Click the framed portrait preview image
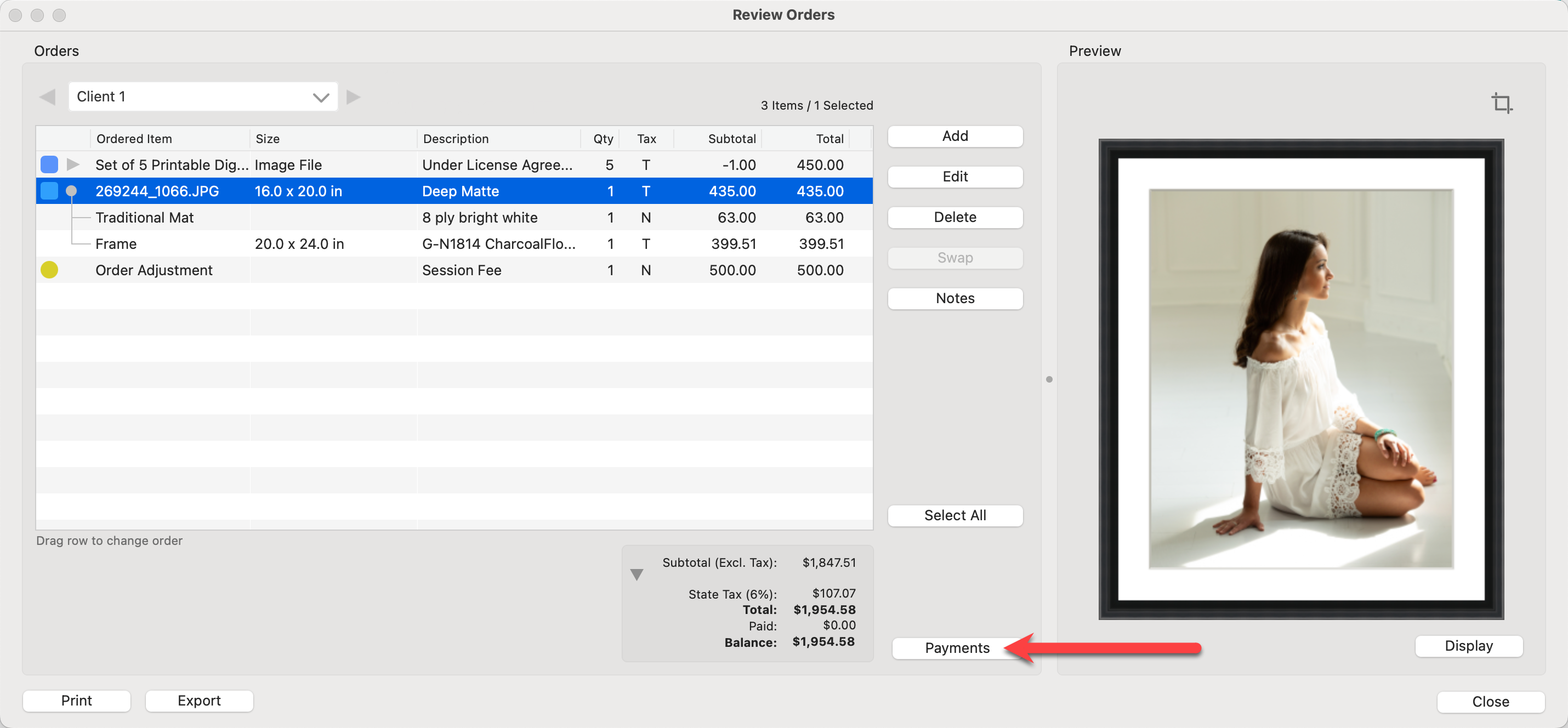 click(x=1301, y=379)
